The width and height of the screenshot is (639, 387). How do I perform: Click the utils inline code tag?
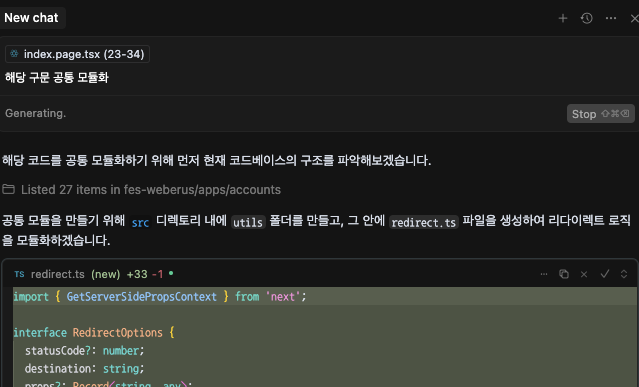pos(248,222)
